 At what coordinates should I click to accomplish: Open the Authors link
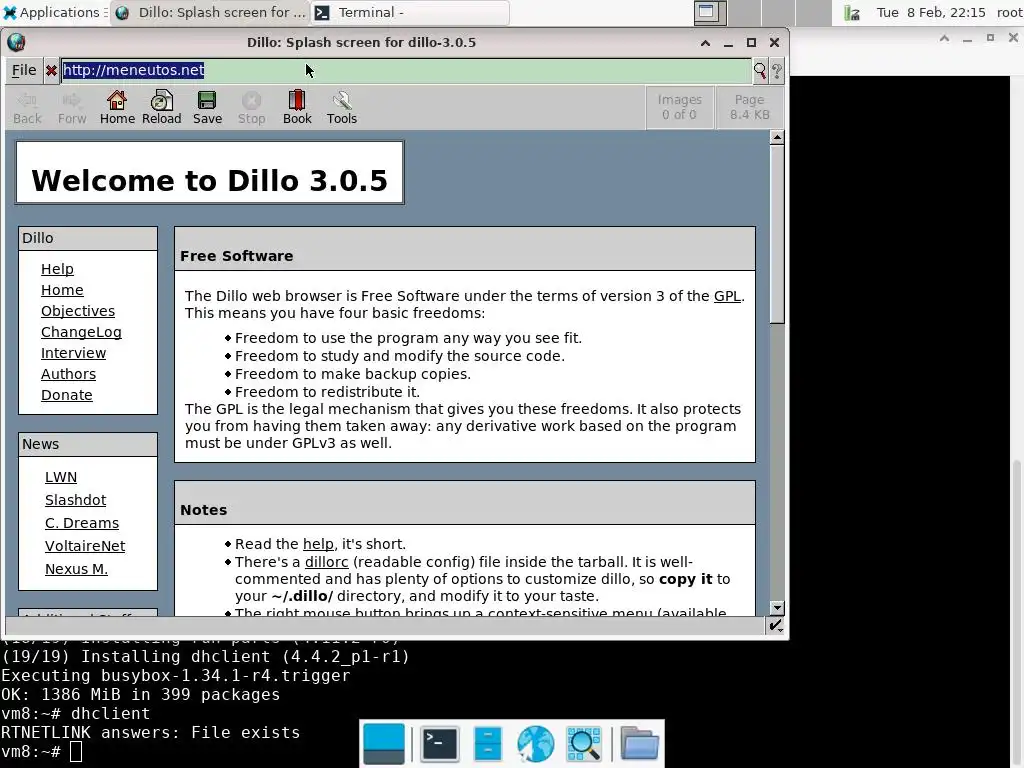[69, 374]
